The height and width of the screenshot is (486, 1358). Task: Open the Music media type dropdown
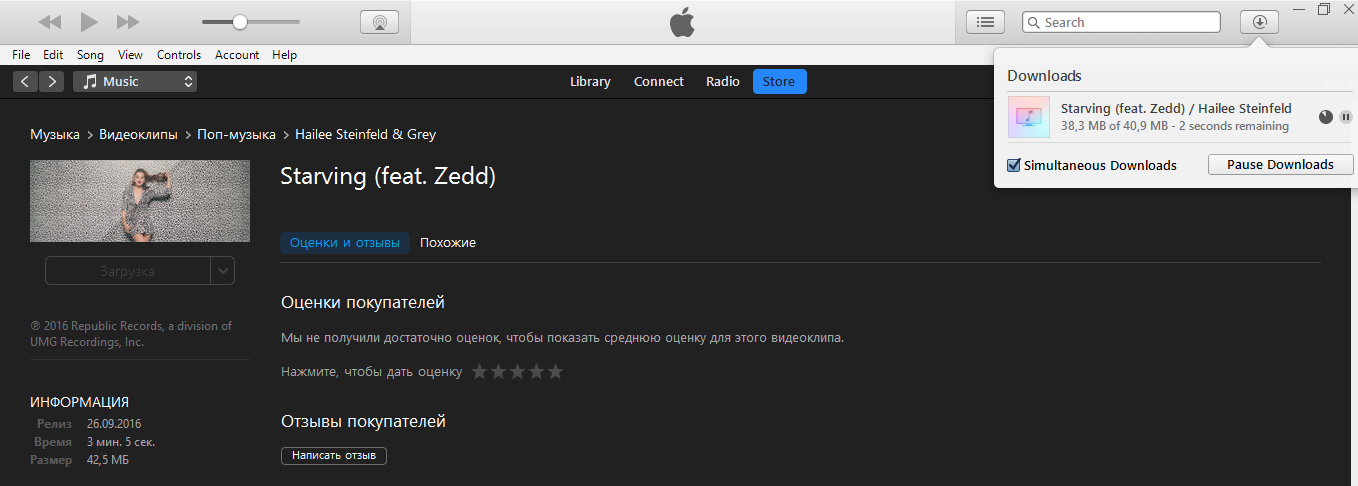(x=135, y=82)
